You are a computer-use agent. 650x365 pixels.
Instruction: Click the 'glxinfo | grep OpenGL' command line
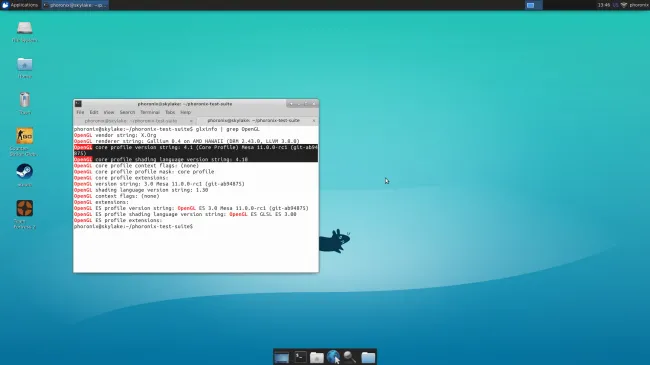coord(167,129)
